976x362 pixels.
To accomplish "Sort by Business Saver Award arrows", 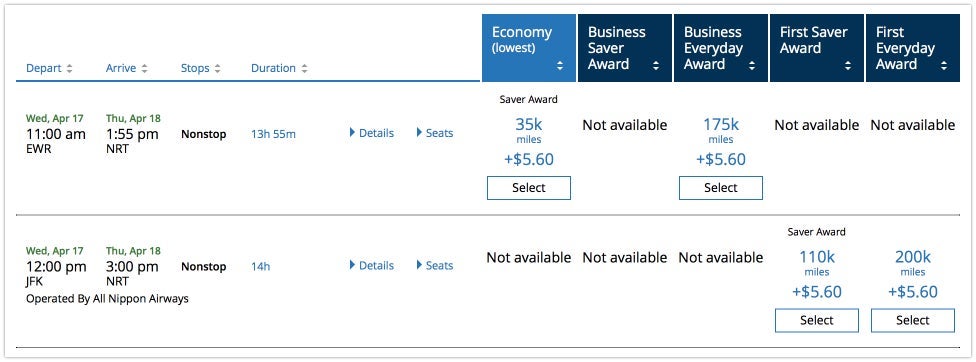I will tap(655, 65).
